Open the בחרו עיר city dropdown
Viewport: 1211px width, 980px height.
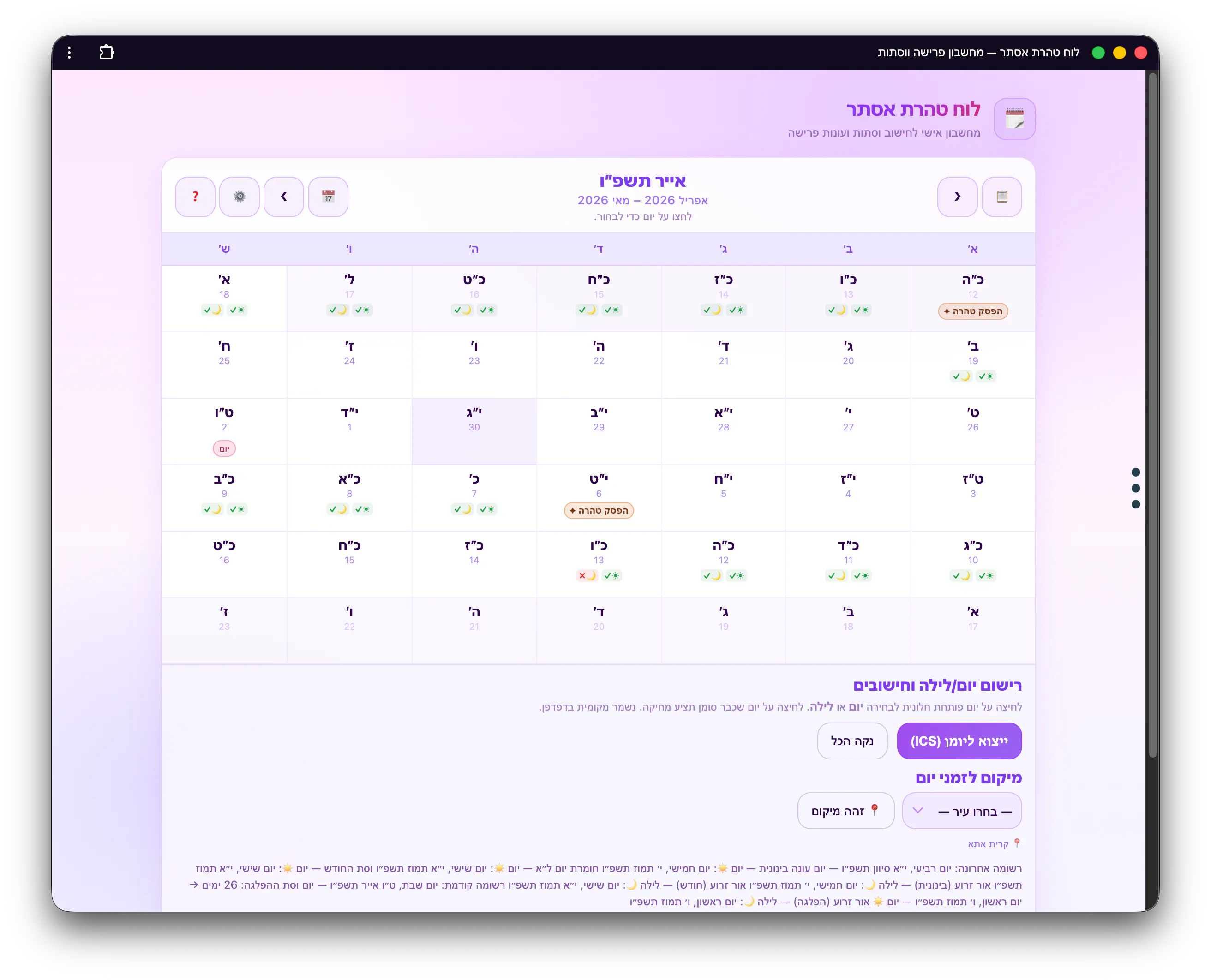(961, 811)
